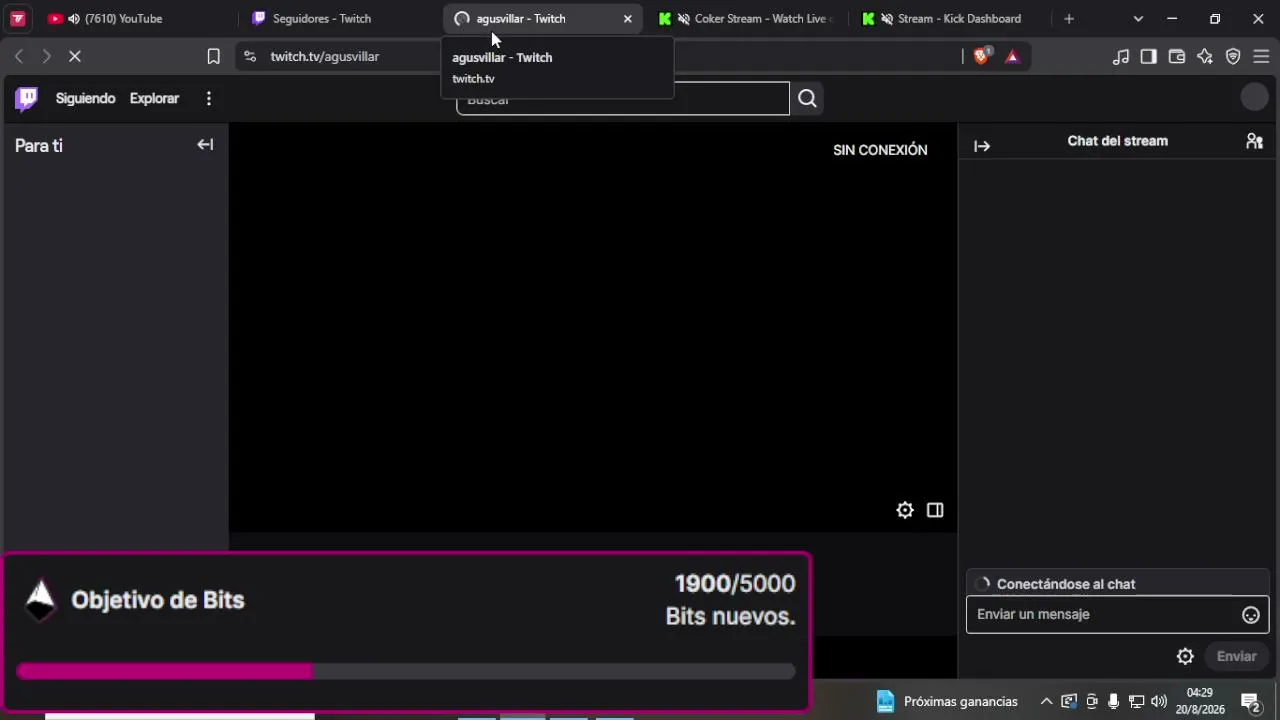Click the Chat del stream heading
This screenshot has height=720, width=1280.
[1117, 141]
